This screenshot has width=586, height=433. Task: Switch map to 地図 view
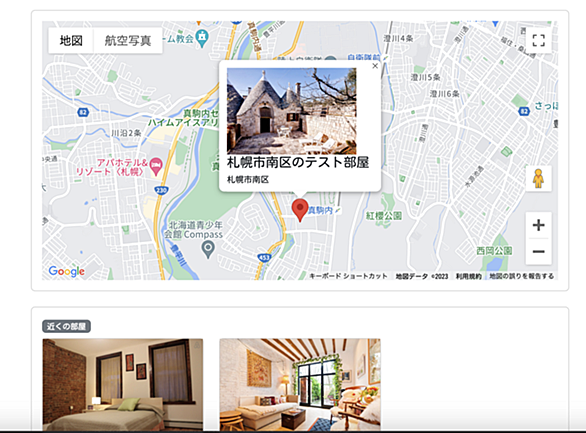click(x=71, y=40)
